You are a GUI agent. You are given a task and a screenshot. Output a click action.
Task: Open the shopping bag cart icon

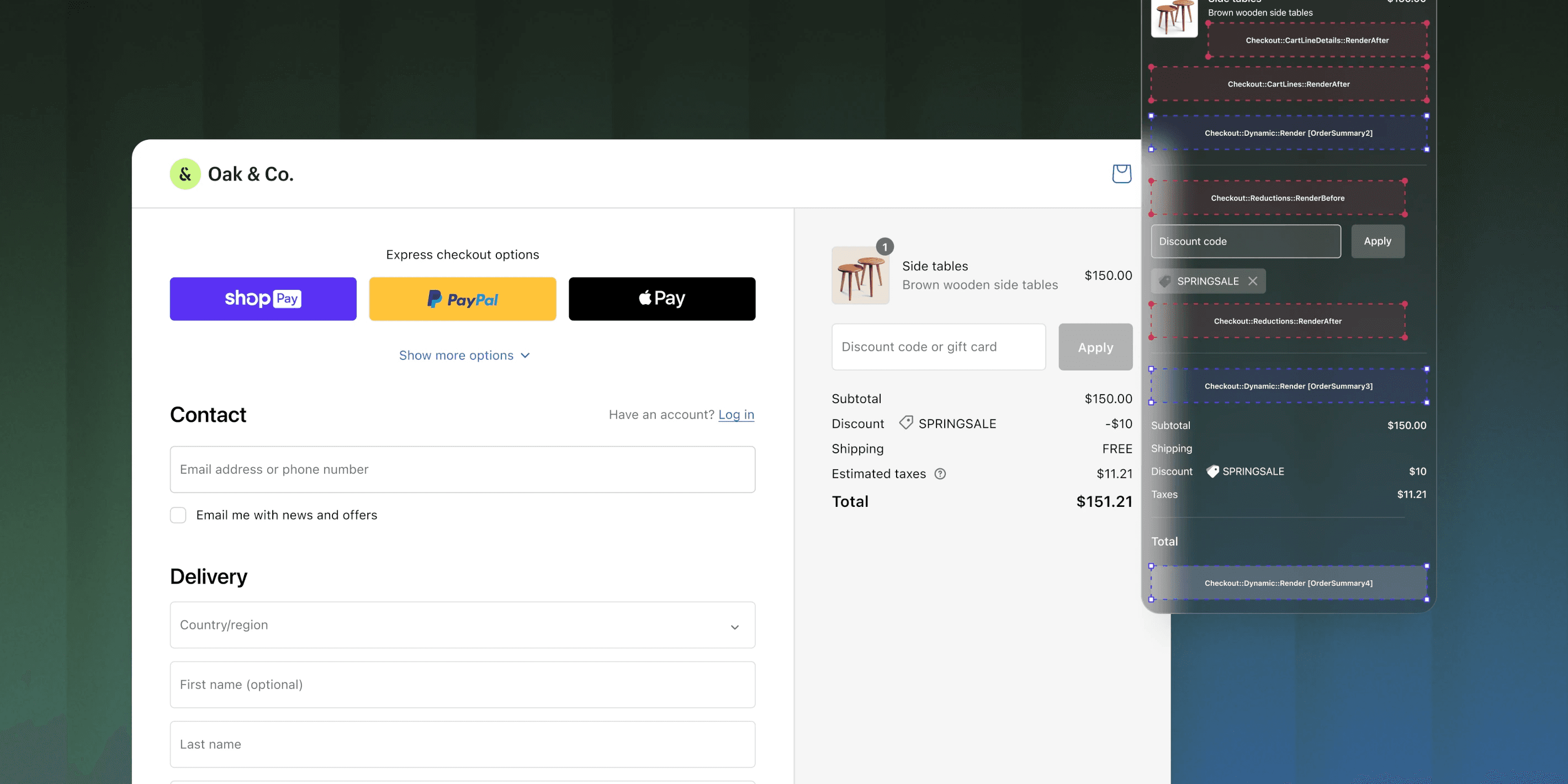(1121, 173)
